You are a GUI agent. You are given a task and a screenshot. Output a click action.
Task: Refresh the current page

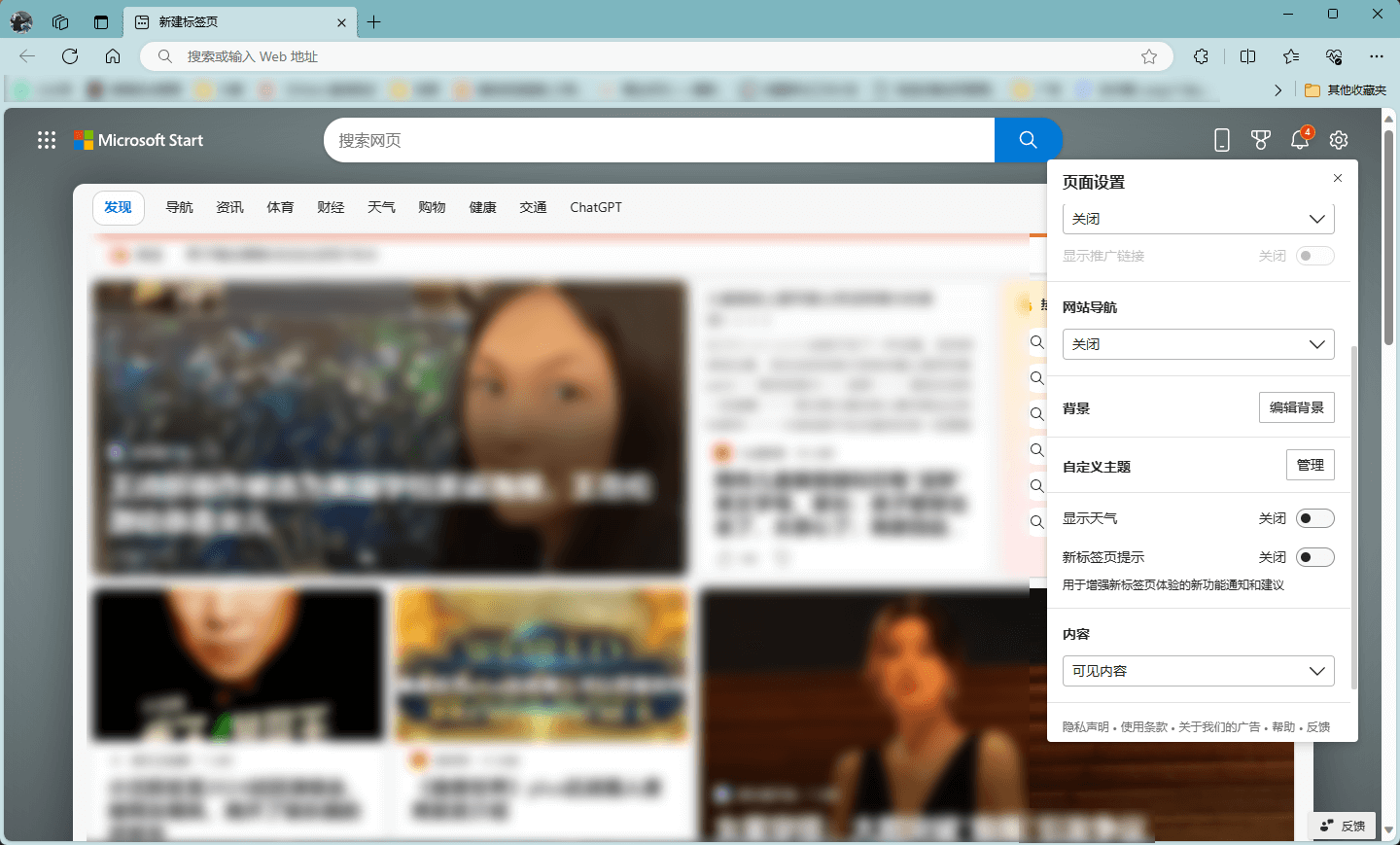tap(70, 56)
